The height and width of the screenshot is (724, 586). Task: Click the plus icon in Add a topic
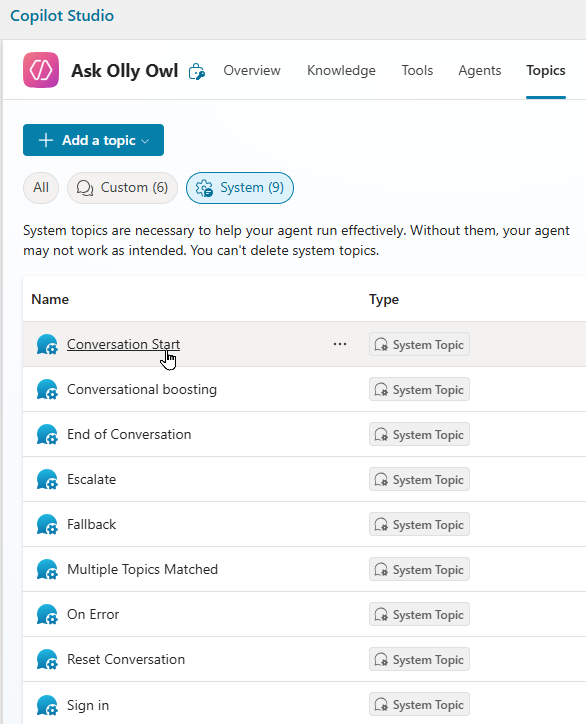[x=46, y=140]
